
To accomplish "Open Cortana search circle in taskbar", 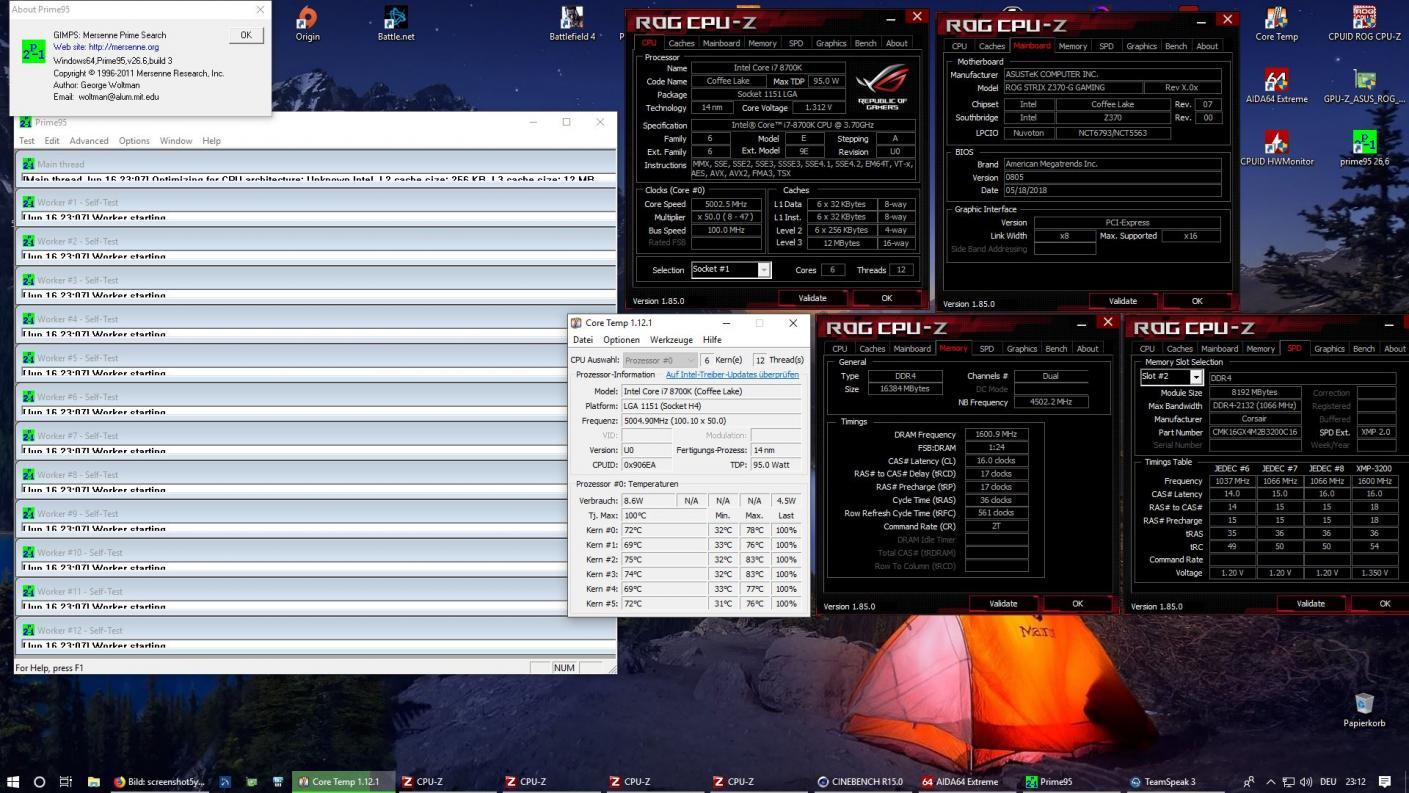I will 40,782.
